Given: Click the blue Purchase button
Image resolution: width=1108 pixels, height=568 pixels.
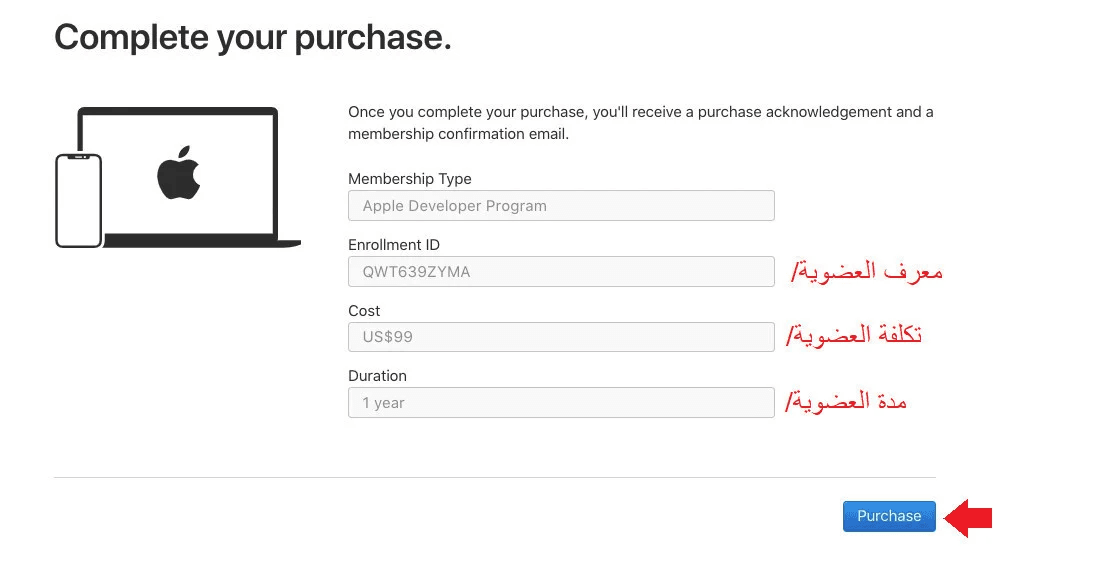Looking at the screenshot, I should coord(889,516).
